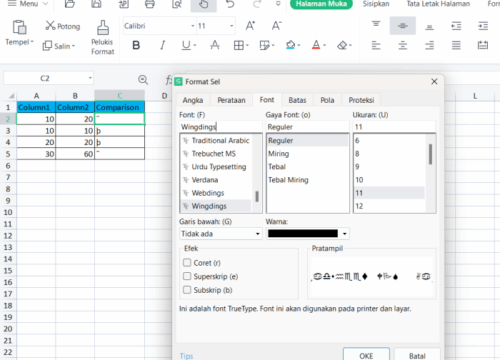Screen dimensions: 500x360
Task: Select size 12 in the list
Action: point(359,206)
